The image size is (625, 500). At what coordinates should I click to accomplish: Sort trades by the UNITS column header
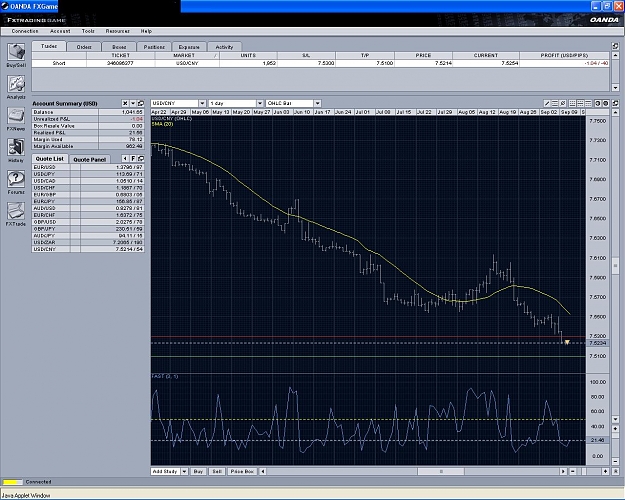coord(248,55)
